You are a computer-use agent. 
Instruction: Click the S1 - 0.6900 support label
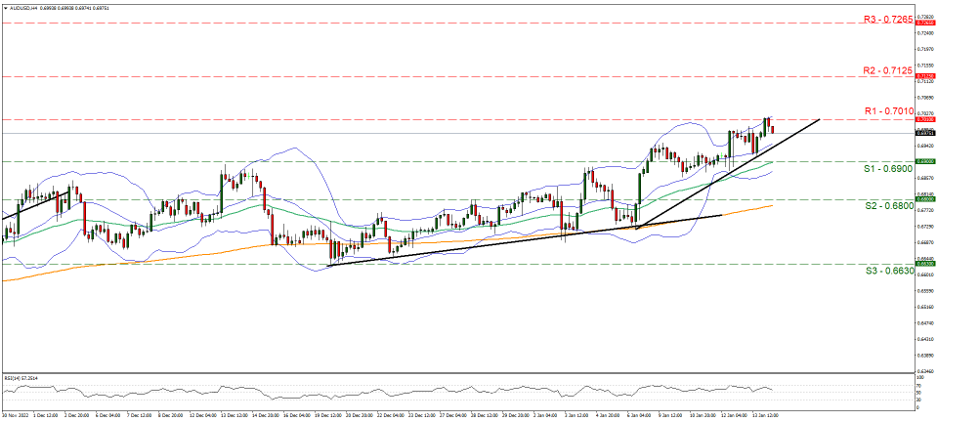click(x=888, y=168)
